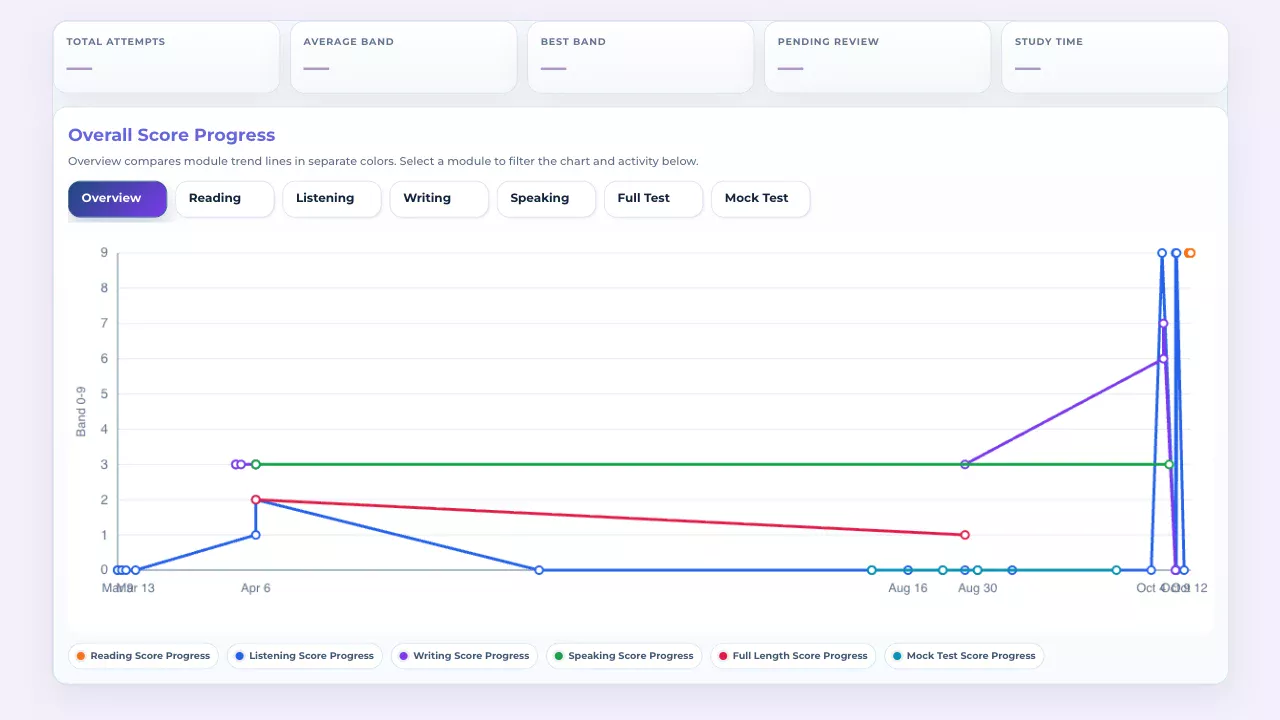The image size is (1280, 720).
Task: Select the green Speaking point near Apr 6
Action: click(256, 464)
